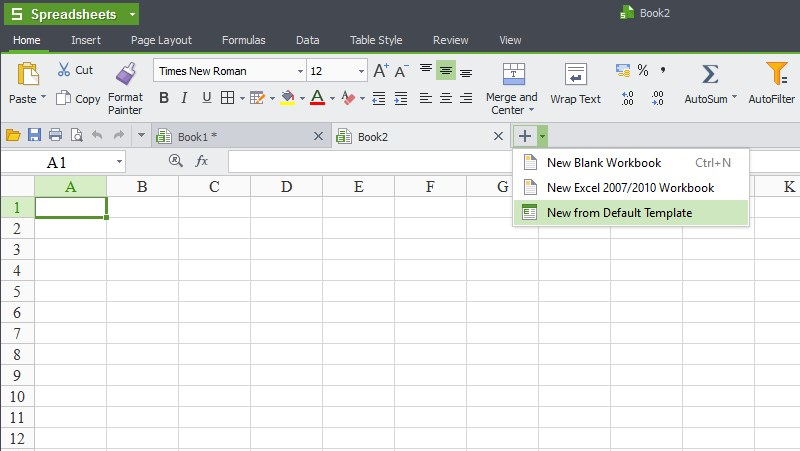Open the font size 12 dropdown
The image size is (800, 451).
[x=361, y=71]
